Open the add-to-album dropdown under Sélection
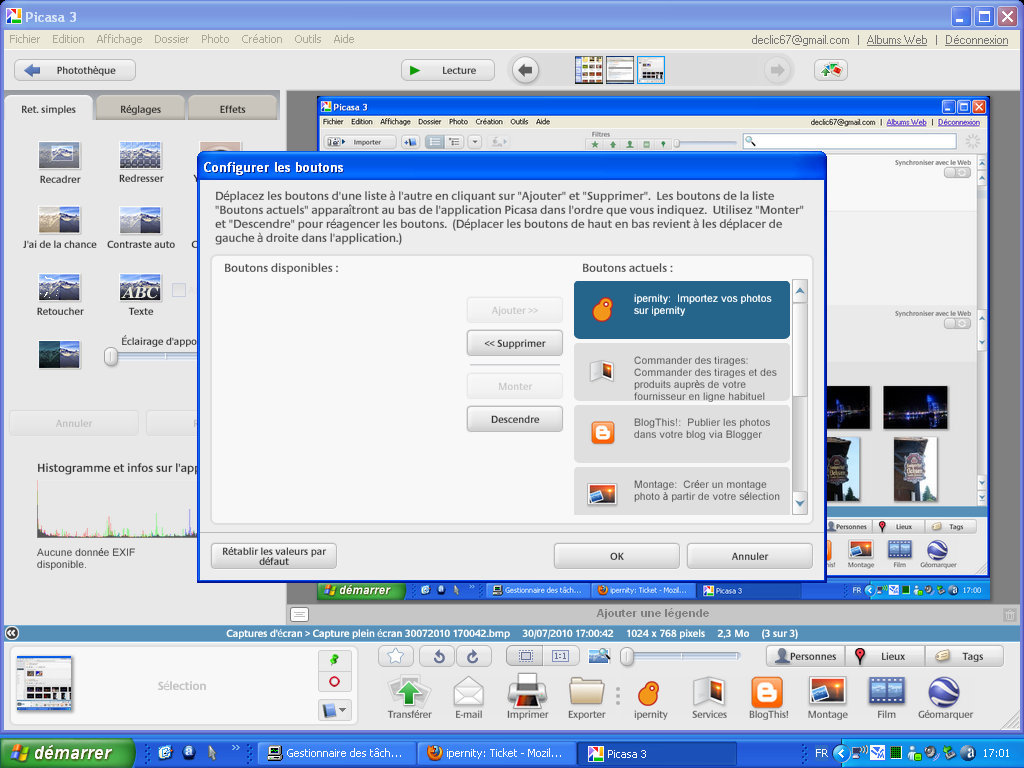This screenshot has height=768, width=1024. tap(334, 710)
